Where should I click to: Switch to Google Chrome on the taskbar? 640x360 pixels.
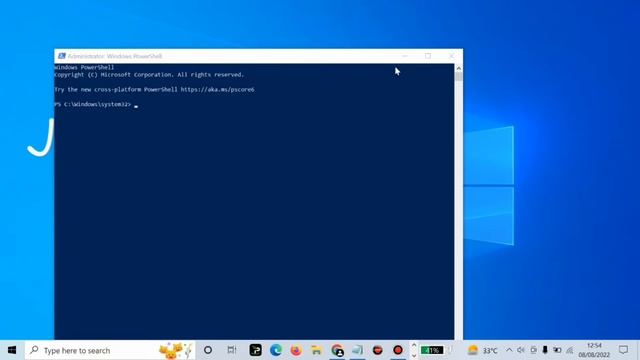tap(337, 350)
